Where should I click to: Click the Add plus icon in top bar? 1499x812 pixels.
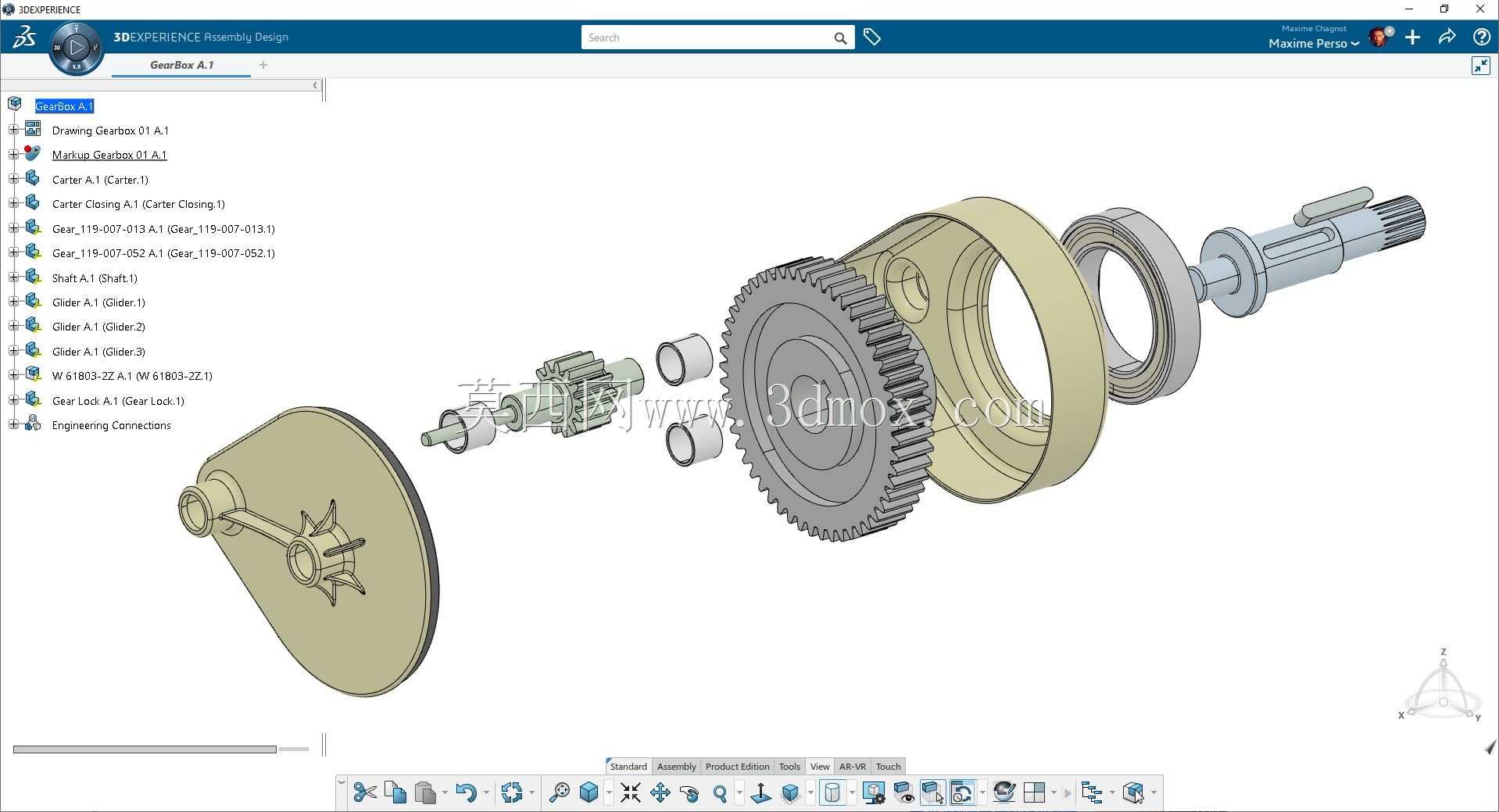click(x=1412, y=37)
